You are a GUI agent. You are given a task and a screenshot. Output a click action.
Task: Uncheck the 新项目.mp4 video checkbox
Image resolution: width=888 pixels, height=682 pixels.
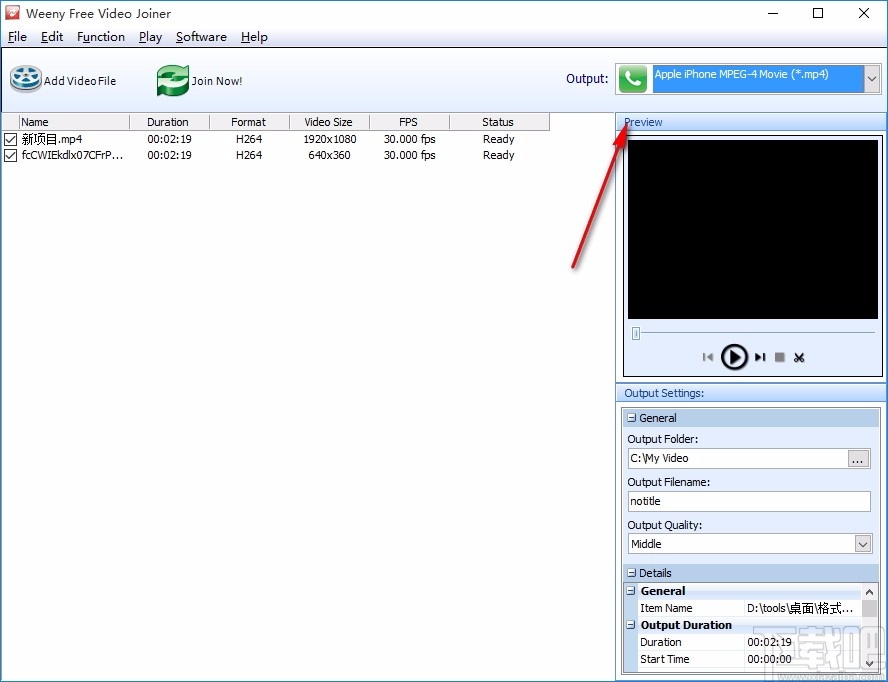pyautogui.click(x=10, y=139)
